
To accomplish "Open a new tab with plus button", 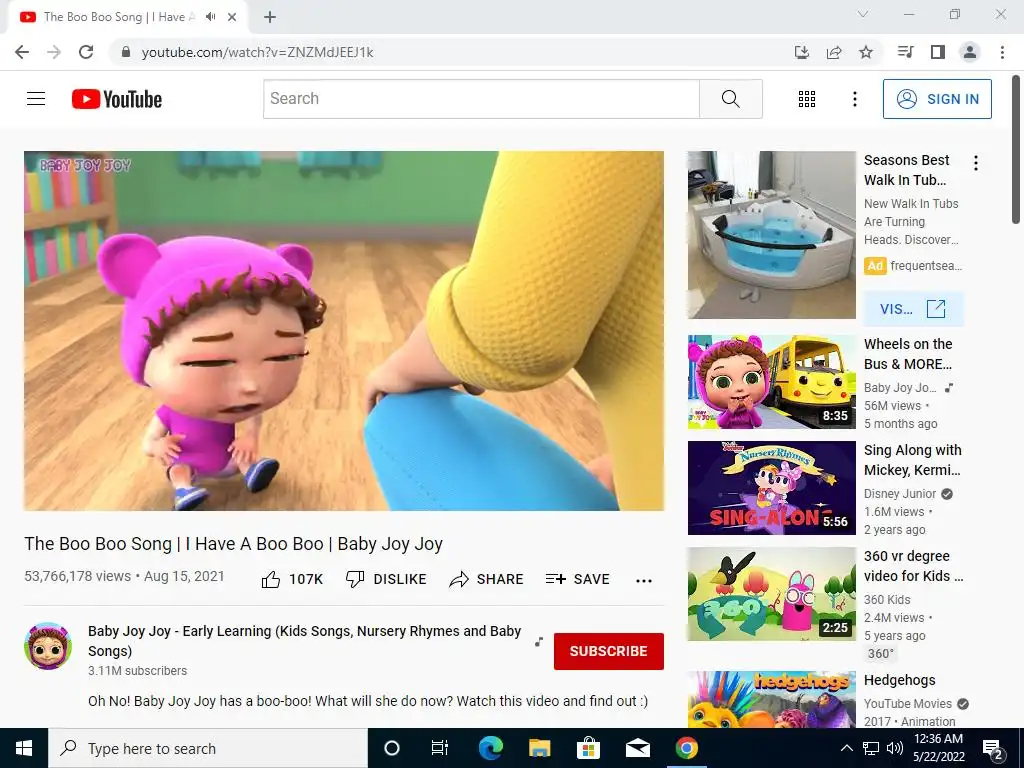I will coord(270,17).
